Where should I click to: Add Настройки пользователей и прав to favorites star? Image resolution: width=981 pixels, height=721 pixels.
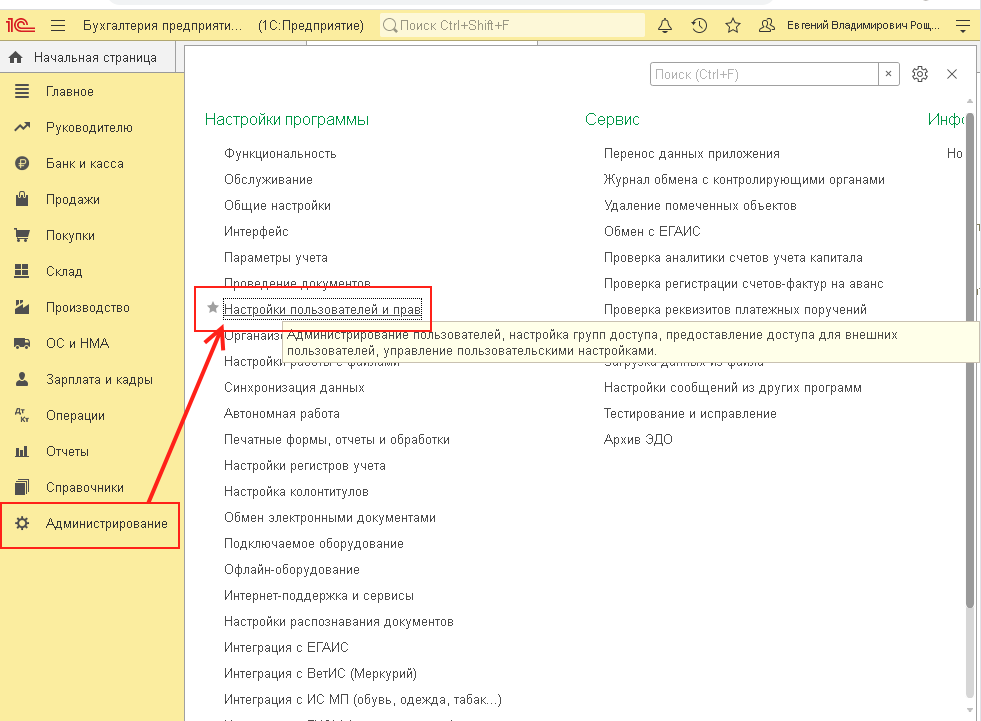212,309
